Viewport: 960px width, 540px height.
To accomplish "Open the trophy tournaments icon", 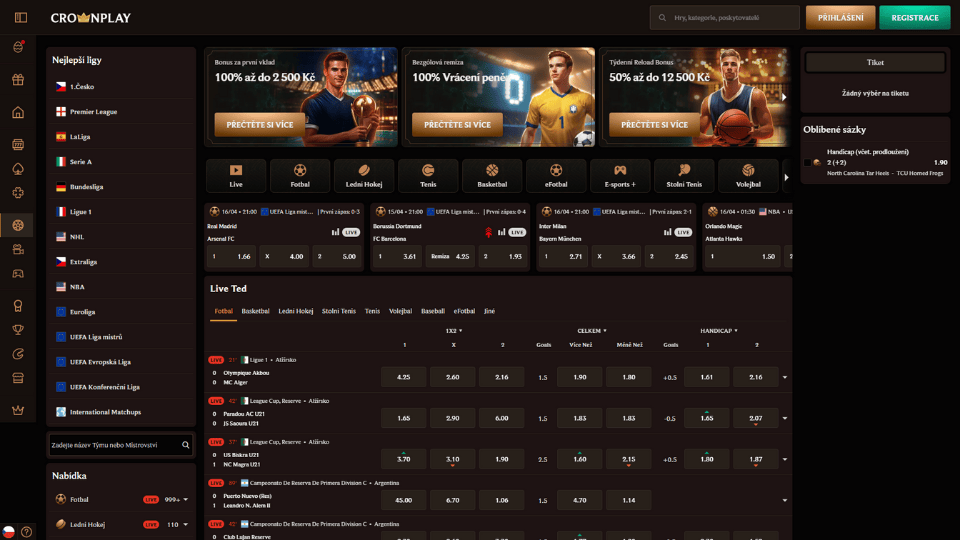I will (x=18, y=330).
